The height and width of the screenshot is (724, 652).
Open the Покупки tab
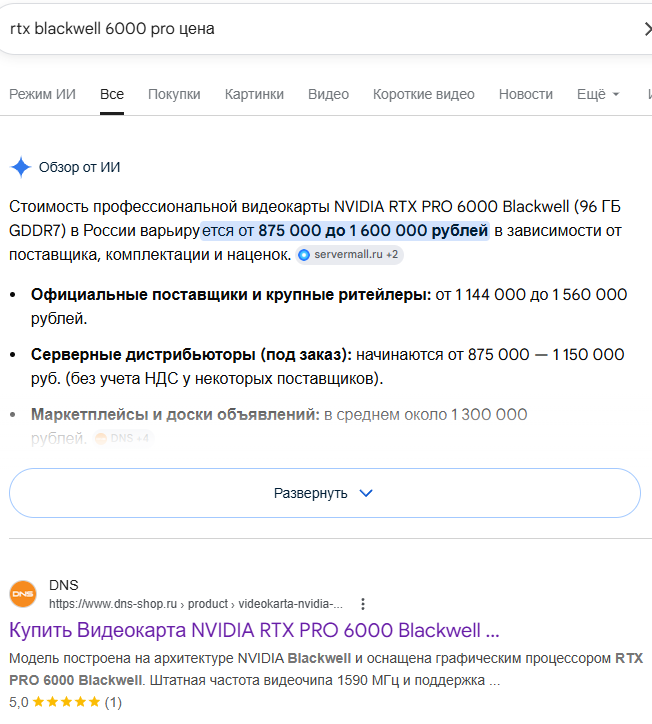(x=174, y=94)
